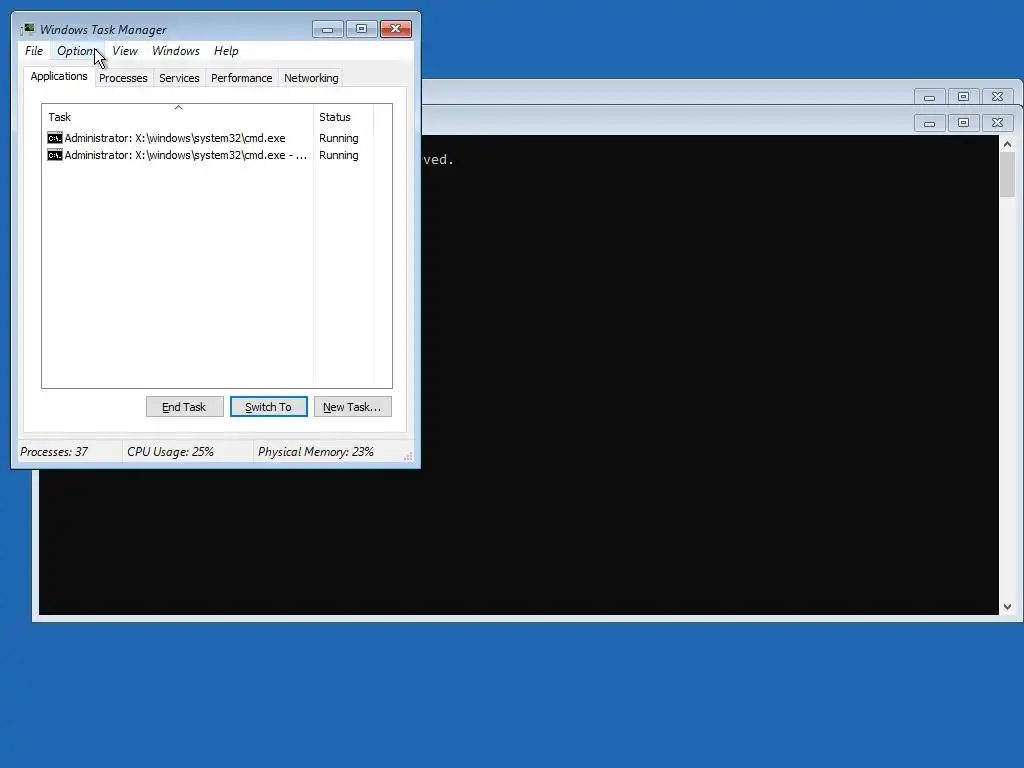Click the Physical Memory: 23% status entry
This screenshot has height=768, width=1024.
point(315,452)
